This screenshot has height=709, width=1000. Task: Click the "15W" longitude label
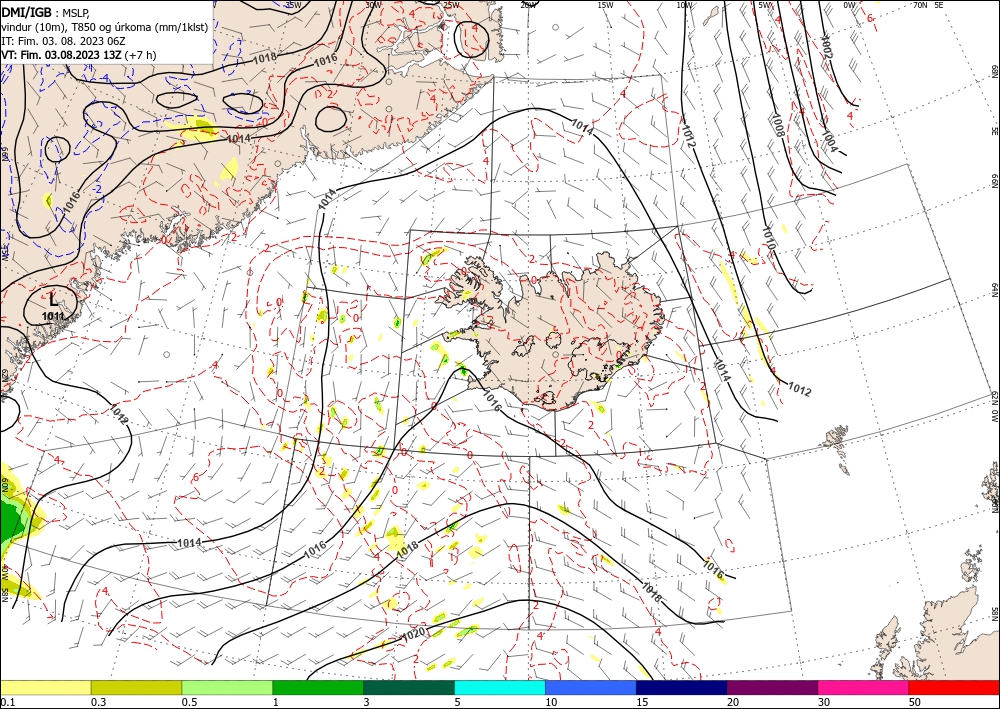605,5
